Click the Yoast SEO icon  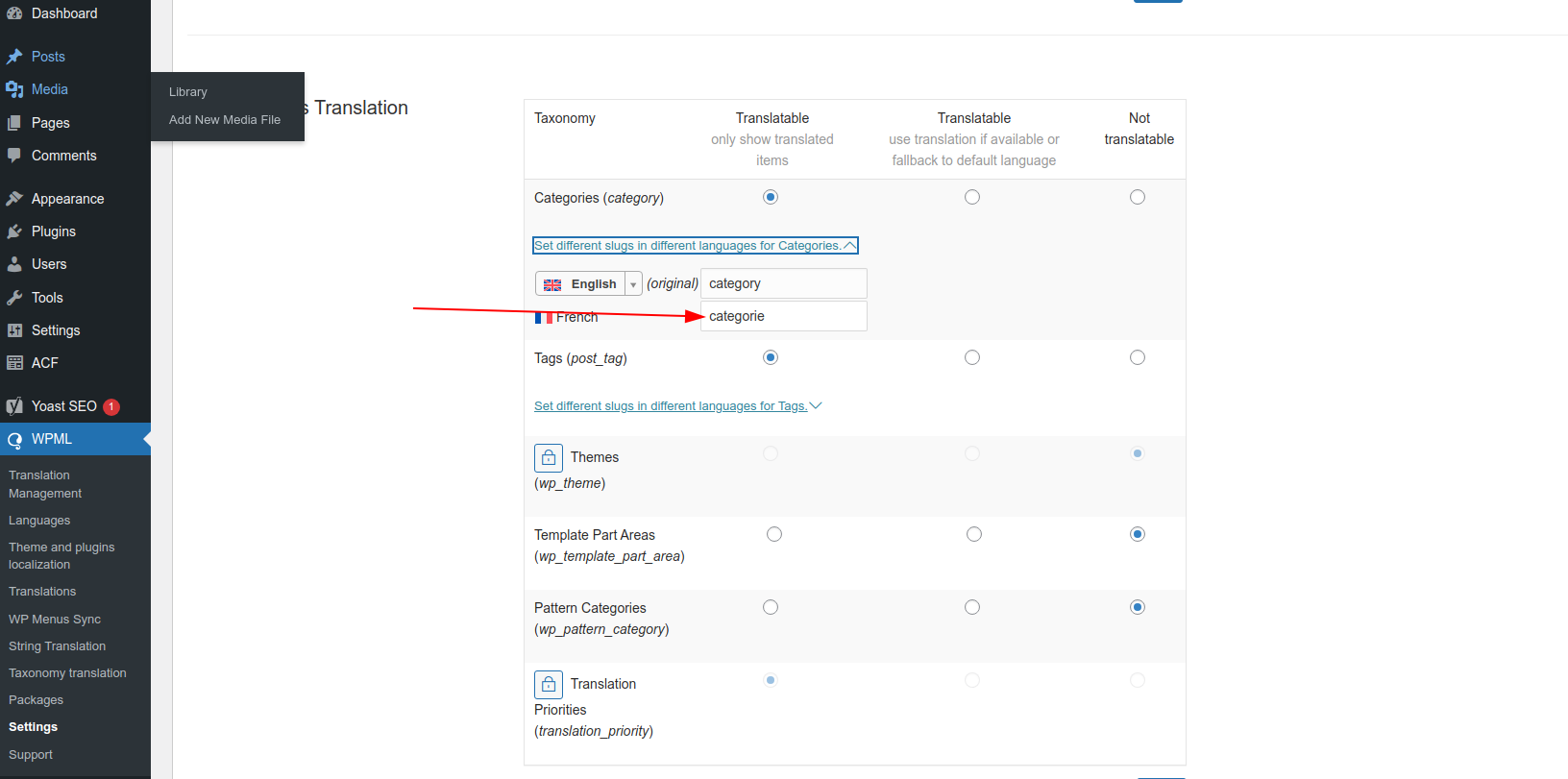click(x=14, y=406)
